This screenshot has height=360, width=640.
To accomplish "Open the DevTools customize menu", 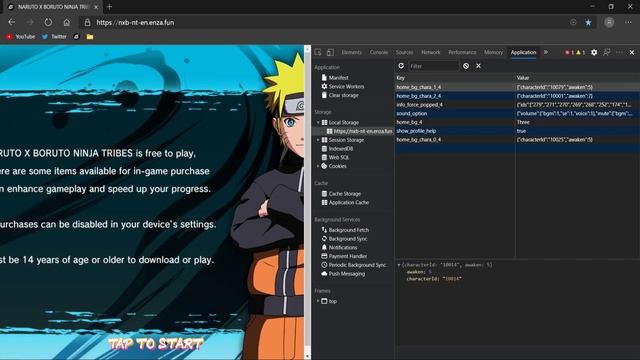I will tap(620, 52).
